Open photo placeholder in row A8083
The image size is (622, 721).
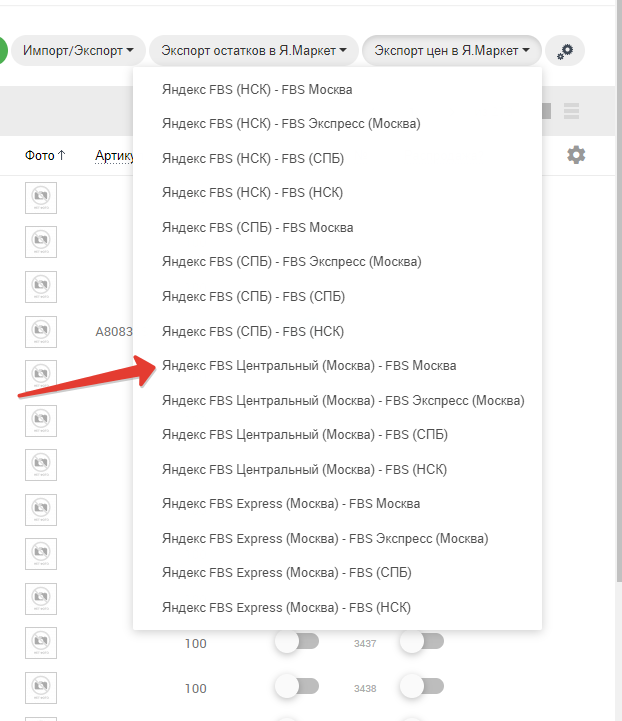point(41,332)
